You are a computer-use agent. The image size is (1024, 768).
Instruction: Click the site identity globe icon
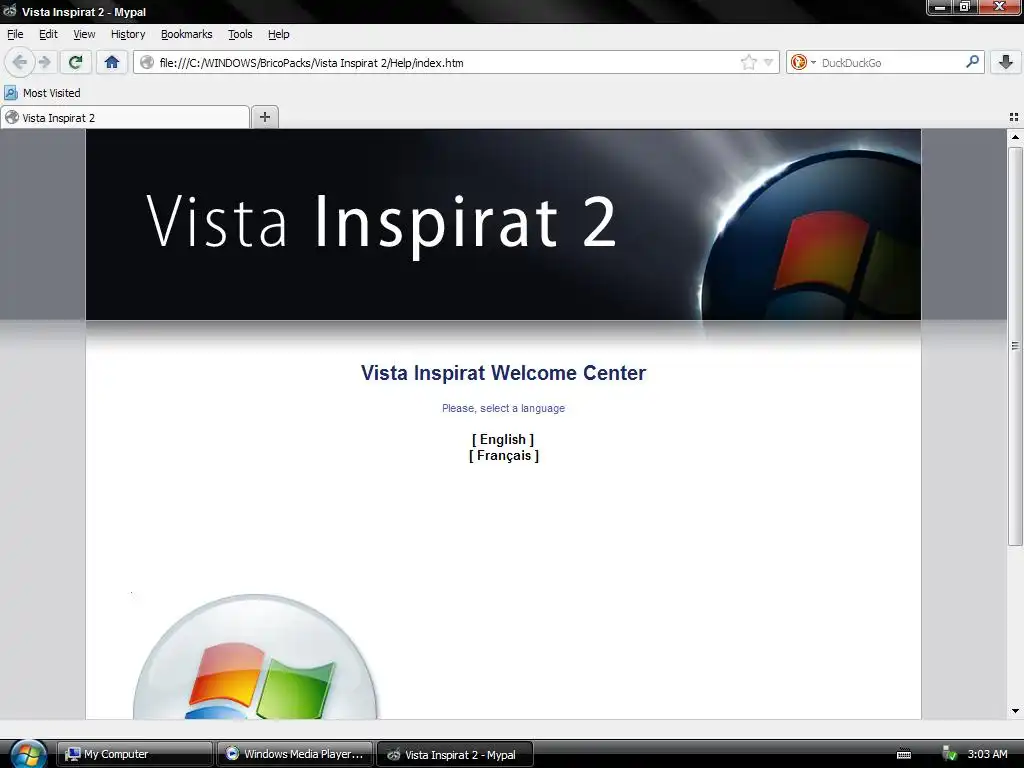(147, 63)
